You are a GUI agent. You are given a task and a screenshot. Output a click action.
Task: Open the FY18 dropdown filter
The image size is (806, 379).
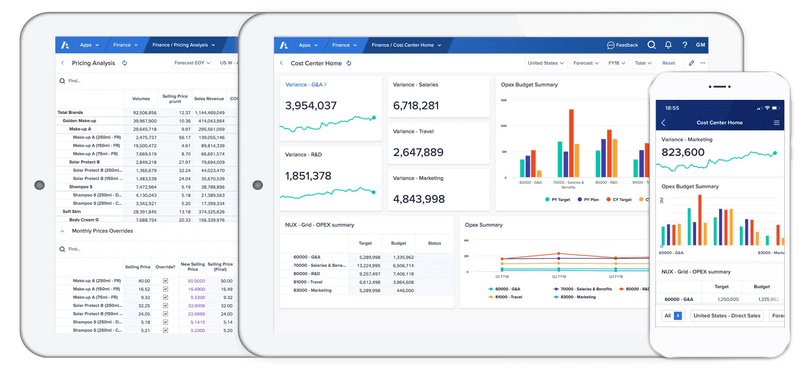616,63
